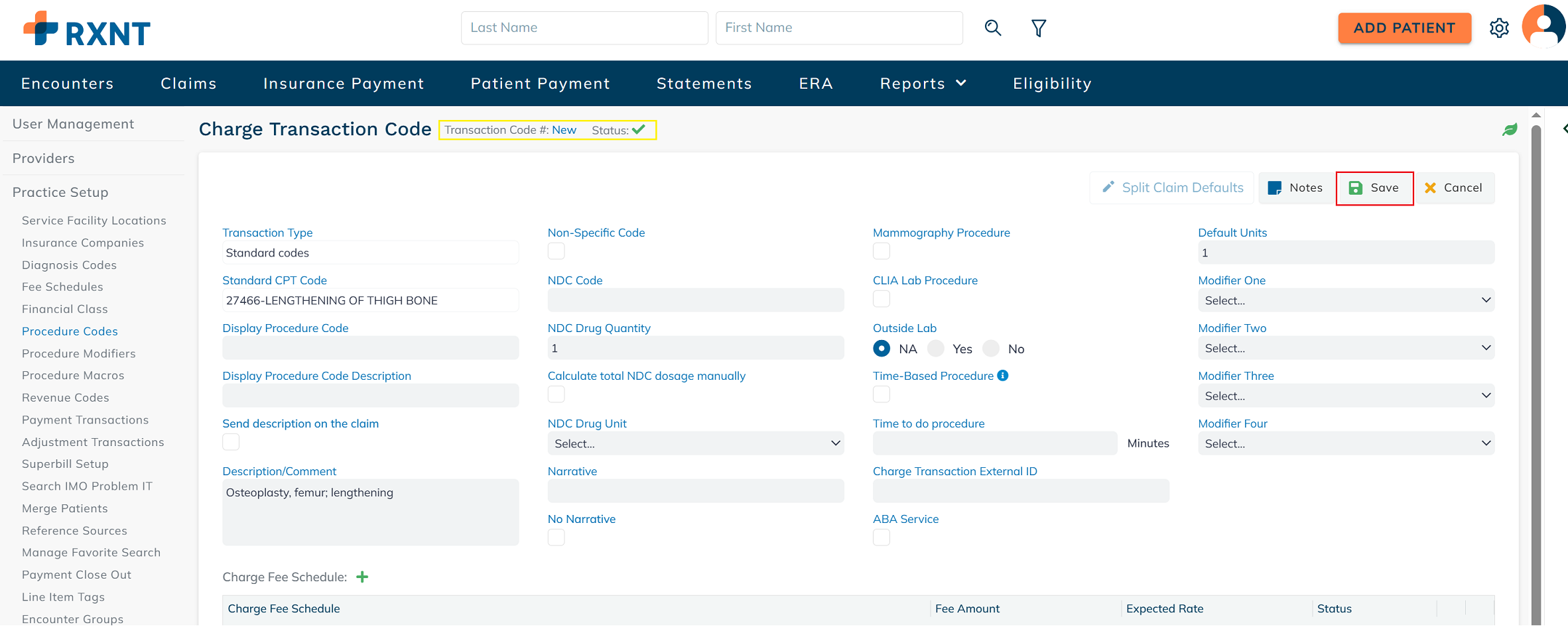Viewport: 1568px width, 627px height.
Task: Click the green plus to add fee schedule
Action: (362, 577)
